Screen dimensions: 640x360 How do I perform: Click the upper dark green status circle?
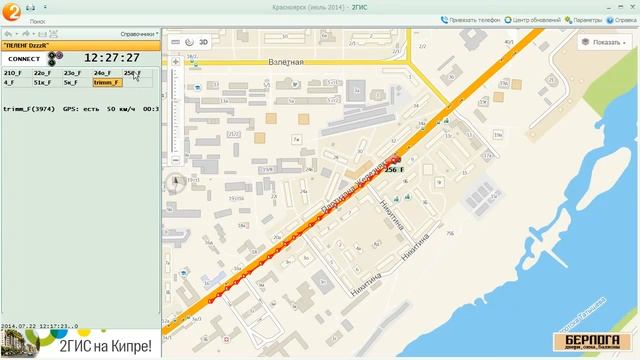coord(52,55)
